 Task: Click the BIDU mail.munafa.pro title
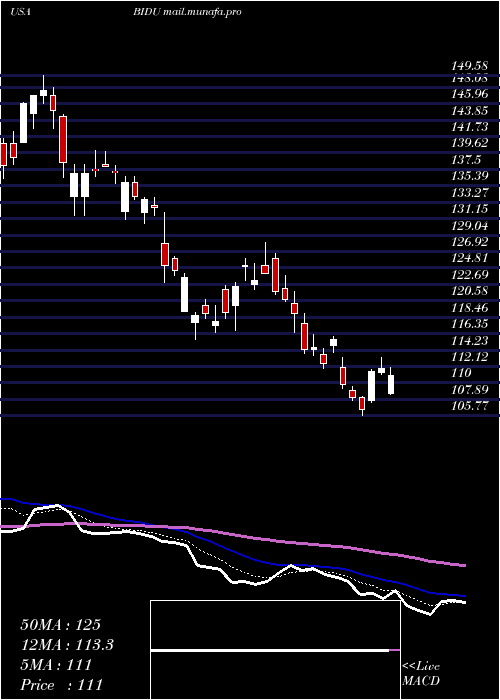187,12
